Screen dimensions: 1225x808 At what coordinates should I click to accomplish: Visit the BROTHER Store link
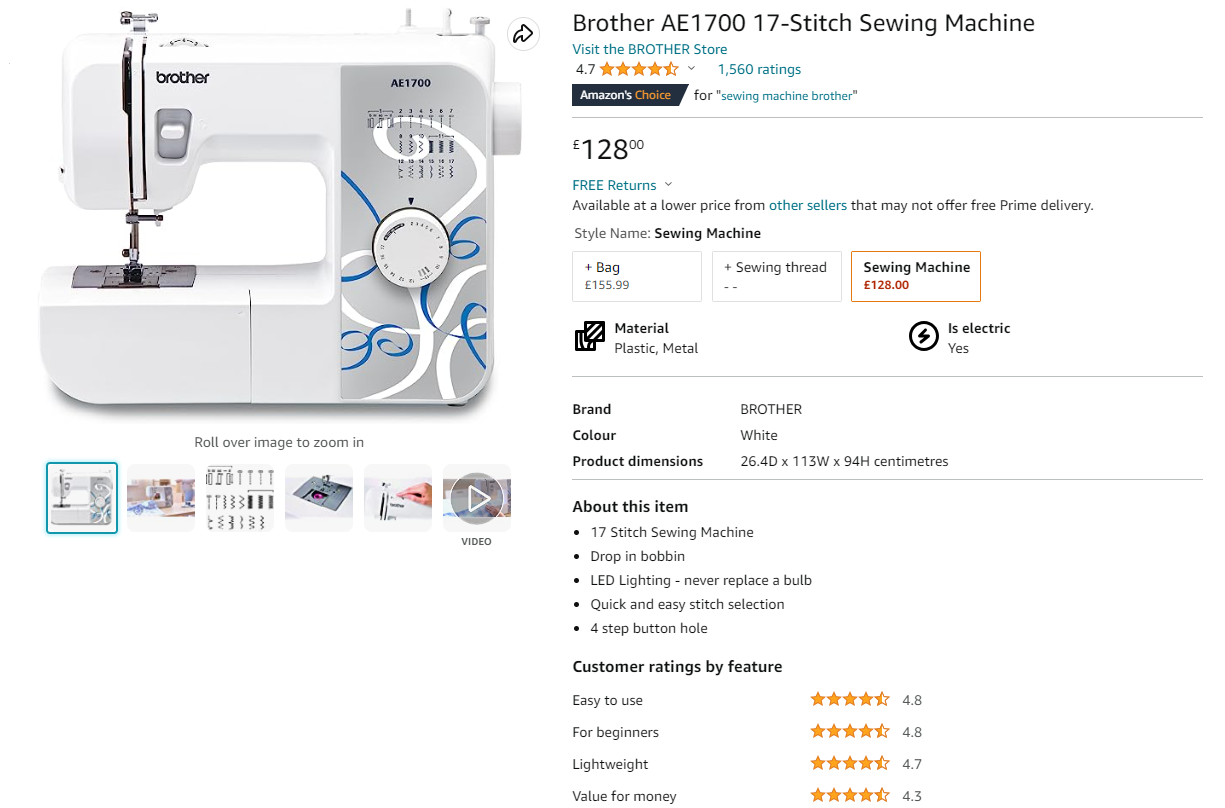(x=650, y=49)
